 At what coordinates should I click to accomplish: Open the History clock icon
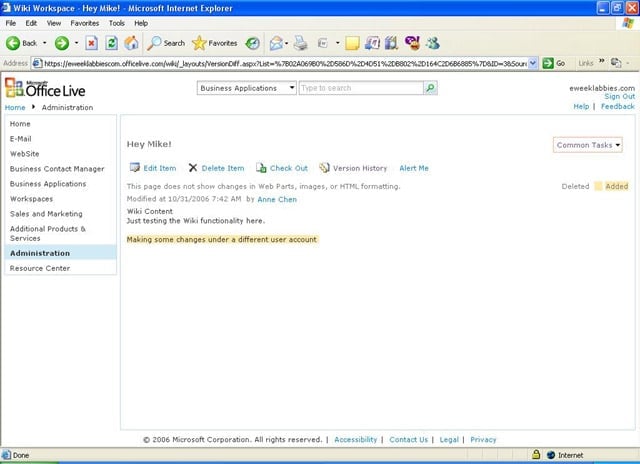coord(252,43)
